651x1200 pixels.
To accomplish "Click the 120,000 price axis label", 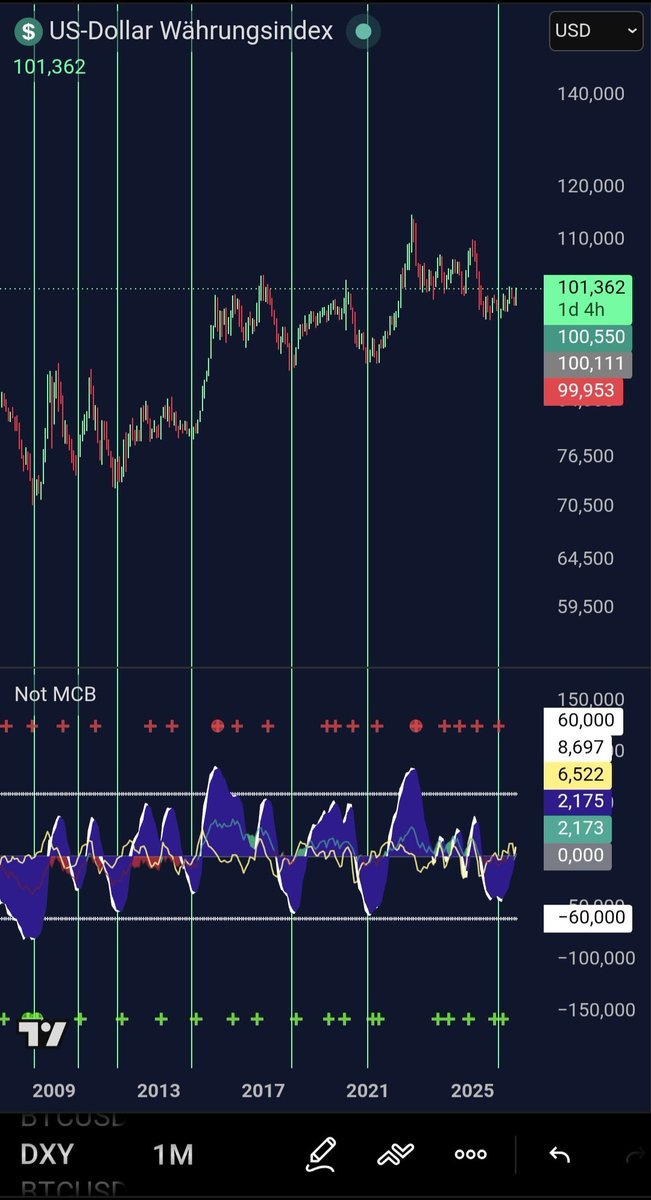I will point(590,186).
